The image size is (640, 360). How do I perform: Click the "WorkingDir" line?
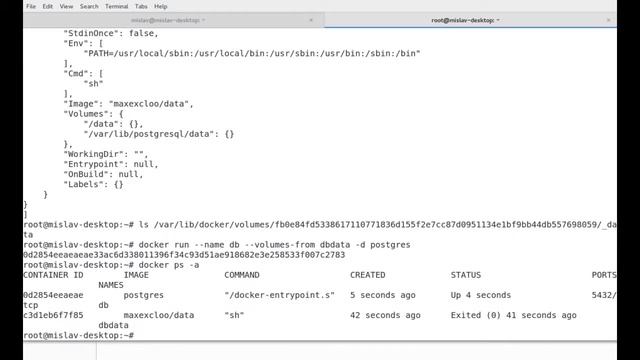tap(106, 154)
